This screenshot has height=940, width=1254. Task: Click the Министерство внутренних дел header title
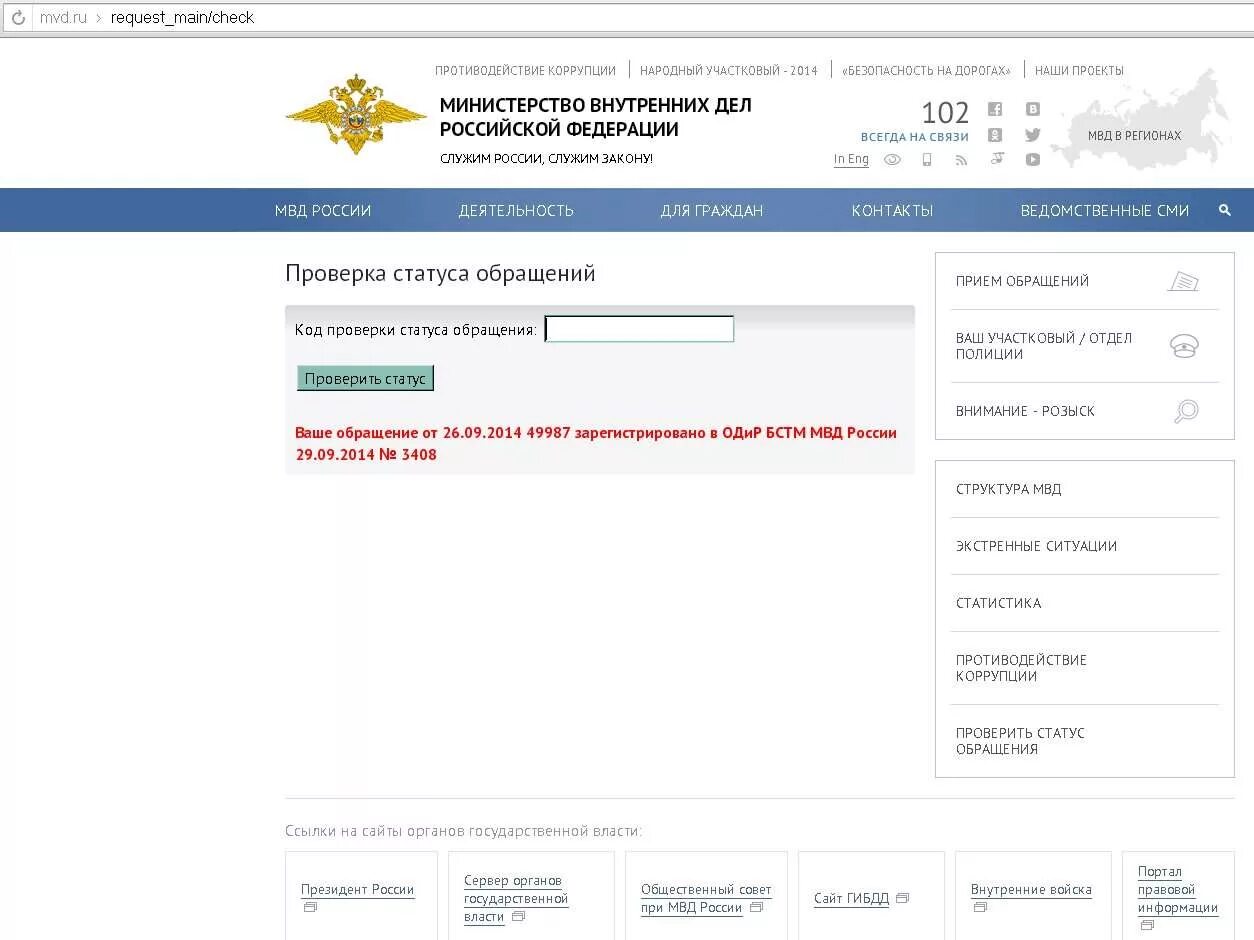click(x=596, y=117)
